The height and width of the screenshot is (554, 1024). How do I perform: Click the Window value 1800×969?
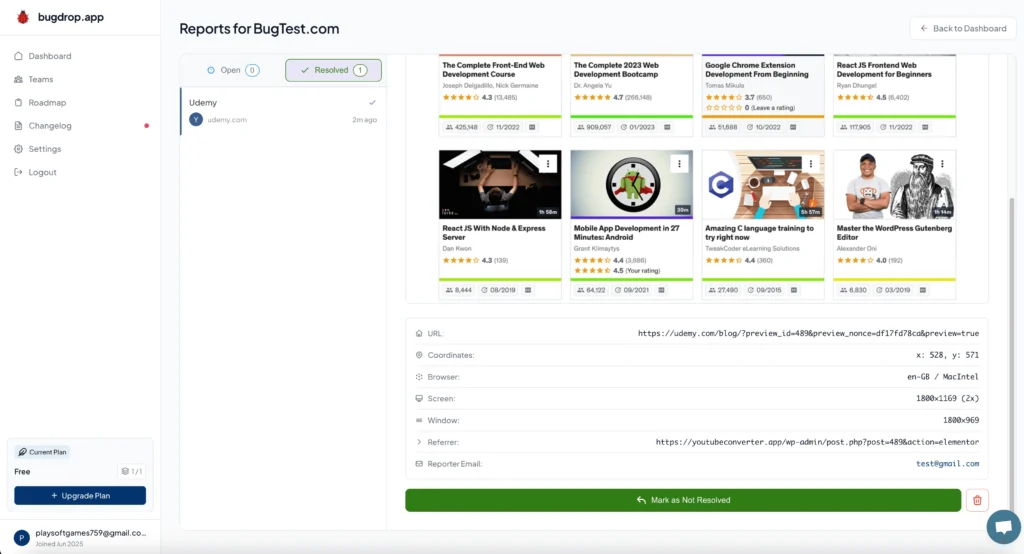tap(961, 420)
